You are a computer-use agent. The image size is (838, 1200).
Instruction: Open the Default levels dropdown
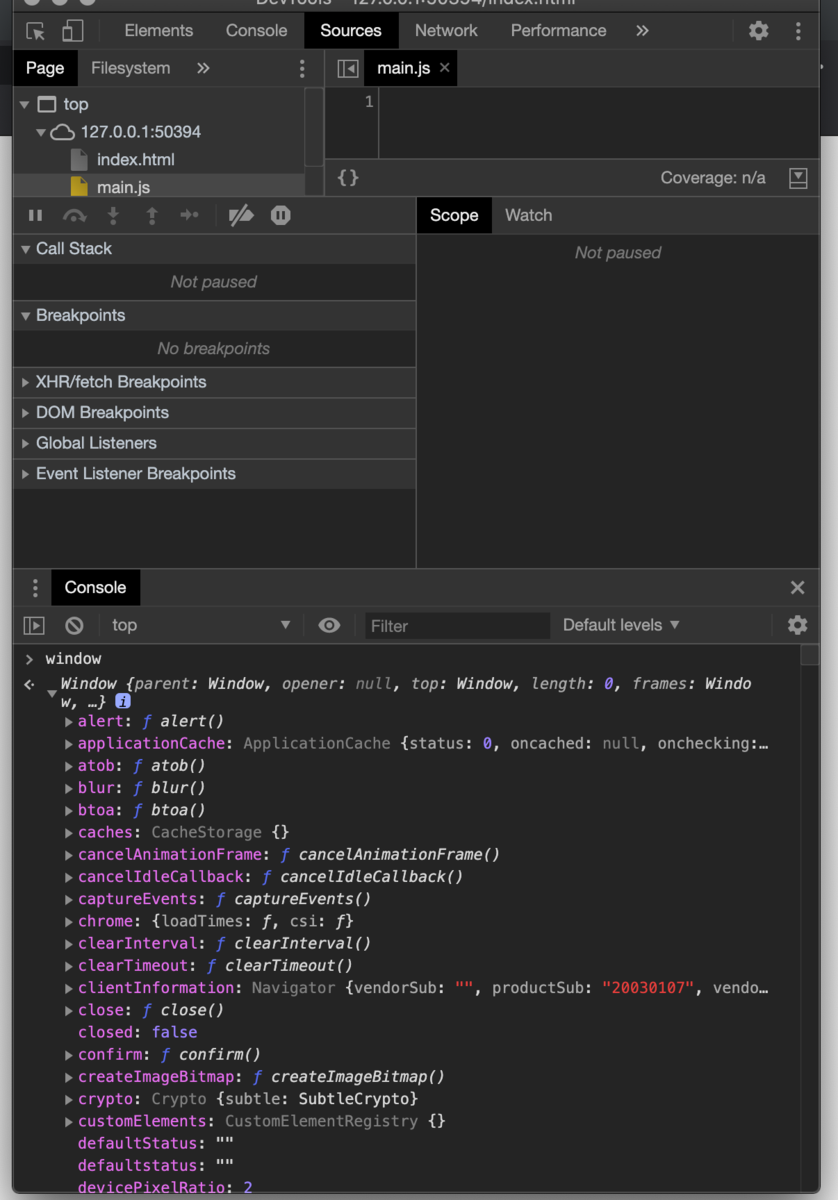tap(621, 625)
